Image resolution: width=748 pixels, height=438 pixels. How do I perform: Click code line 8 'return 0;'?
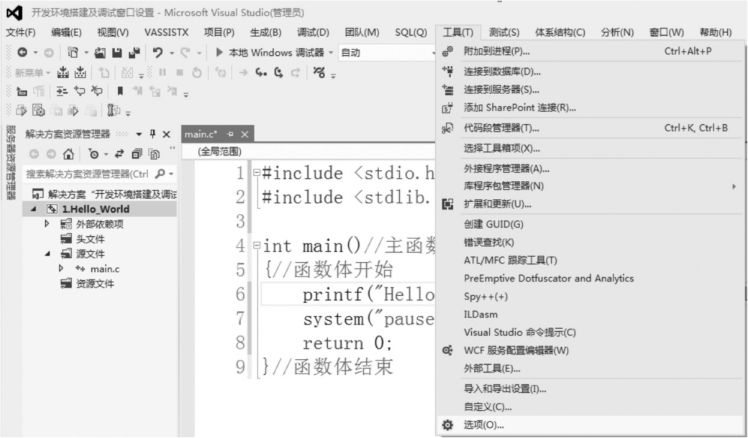tap(347, 343)
